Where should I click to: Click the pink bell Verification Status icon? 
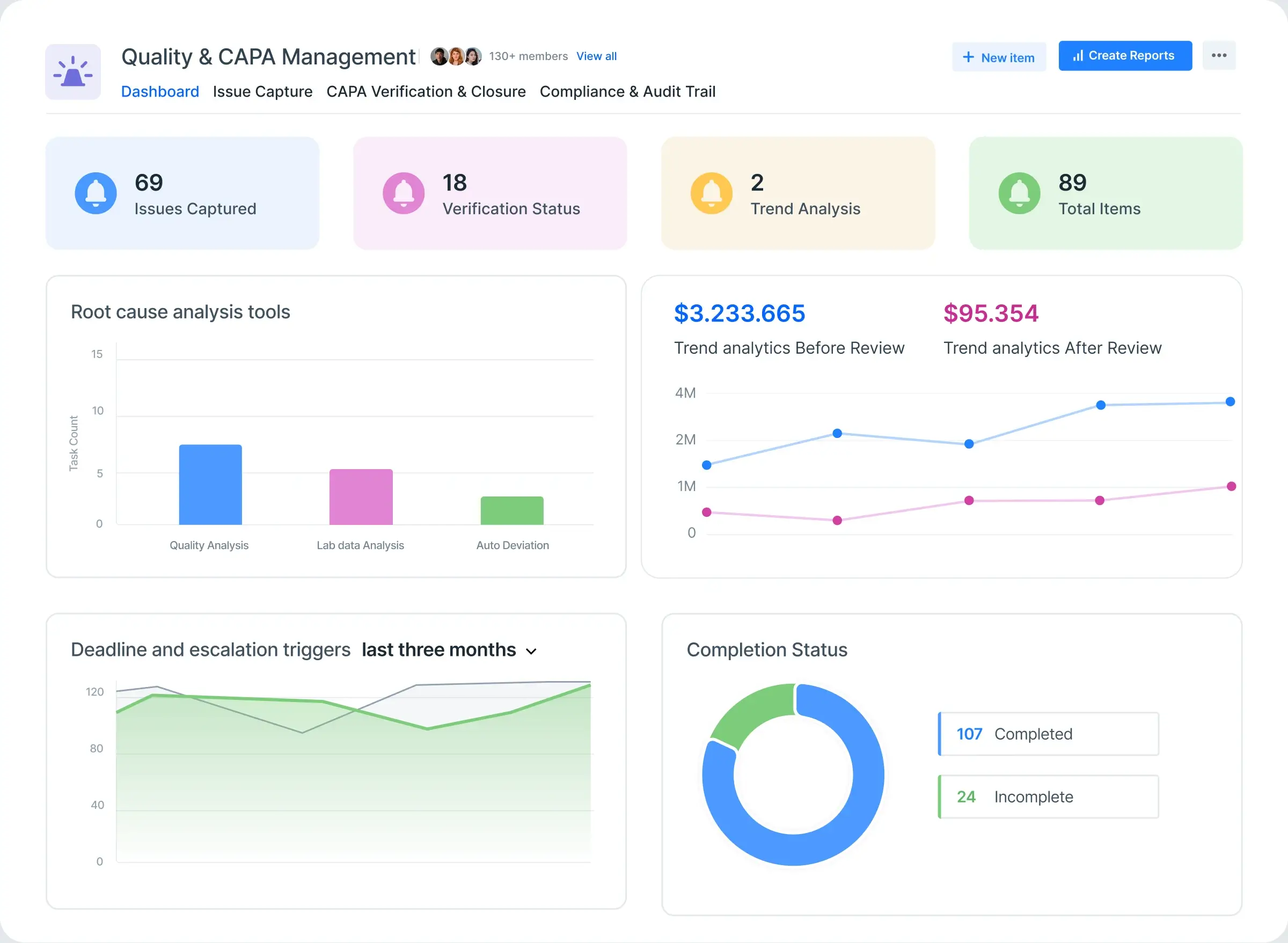[404, 194]
